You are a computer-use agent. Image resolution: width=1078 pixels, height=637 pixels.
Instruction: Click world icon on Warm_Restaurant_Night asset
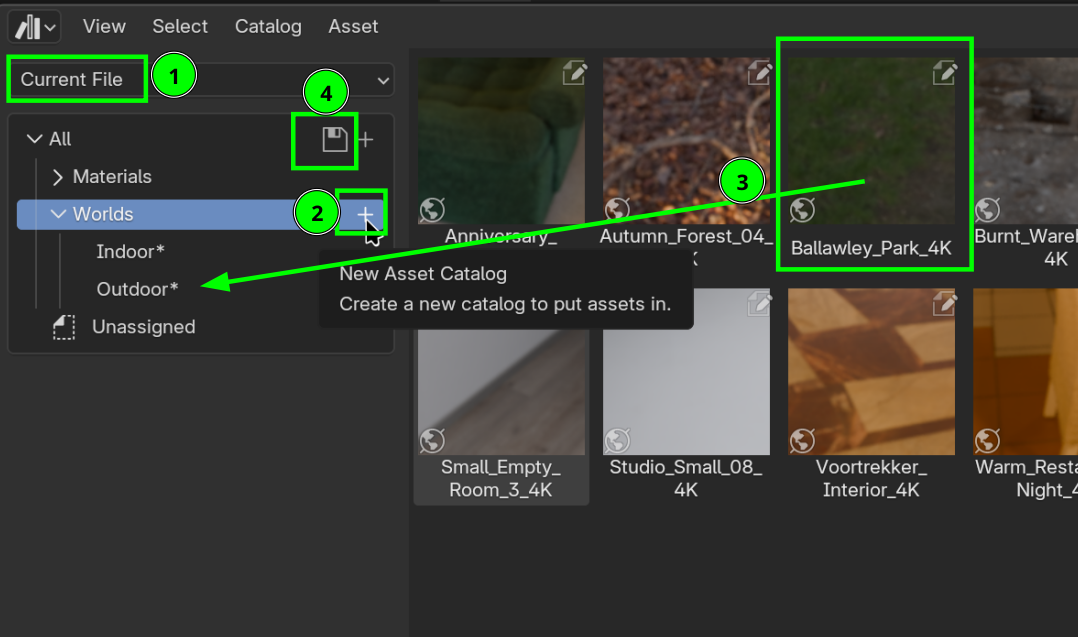point(987,440)
